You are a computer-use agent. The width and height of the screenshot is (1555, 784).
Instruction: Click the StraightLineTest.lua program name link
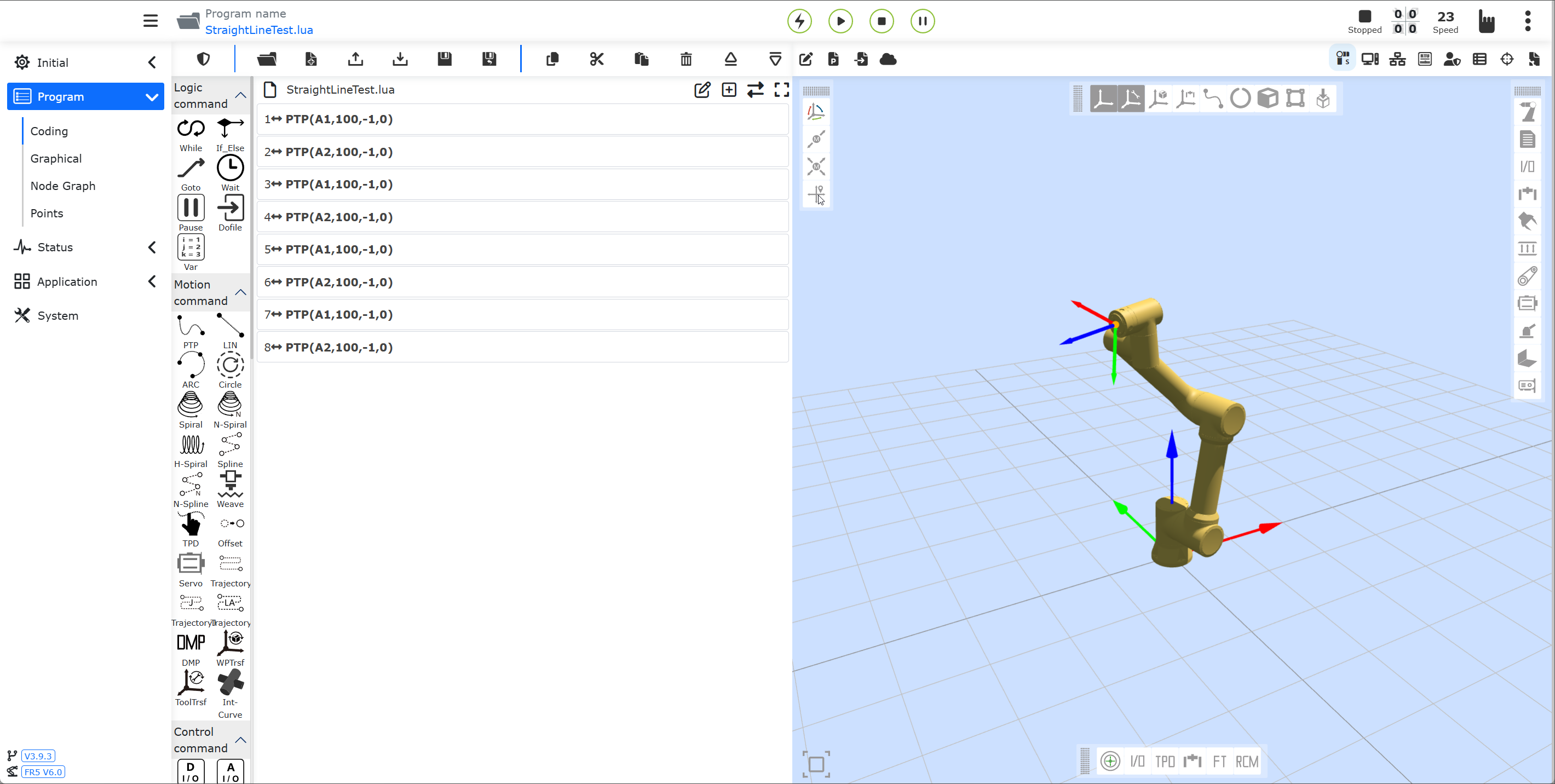[259, 30]
